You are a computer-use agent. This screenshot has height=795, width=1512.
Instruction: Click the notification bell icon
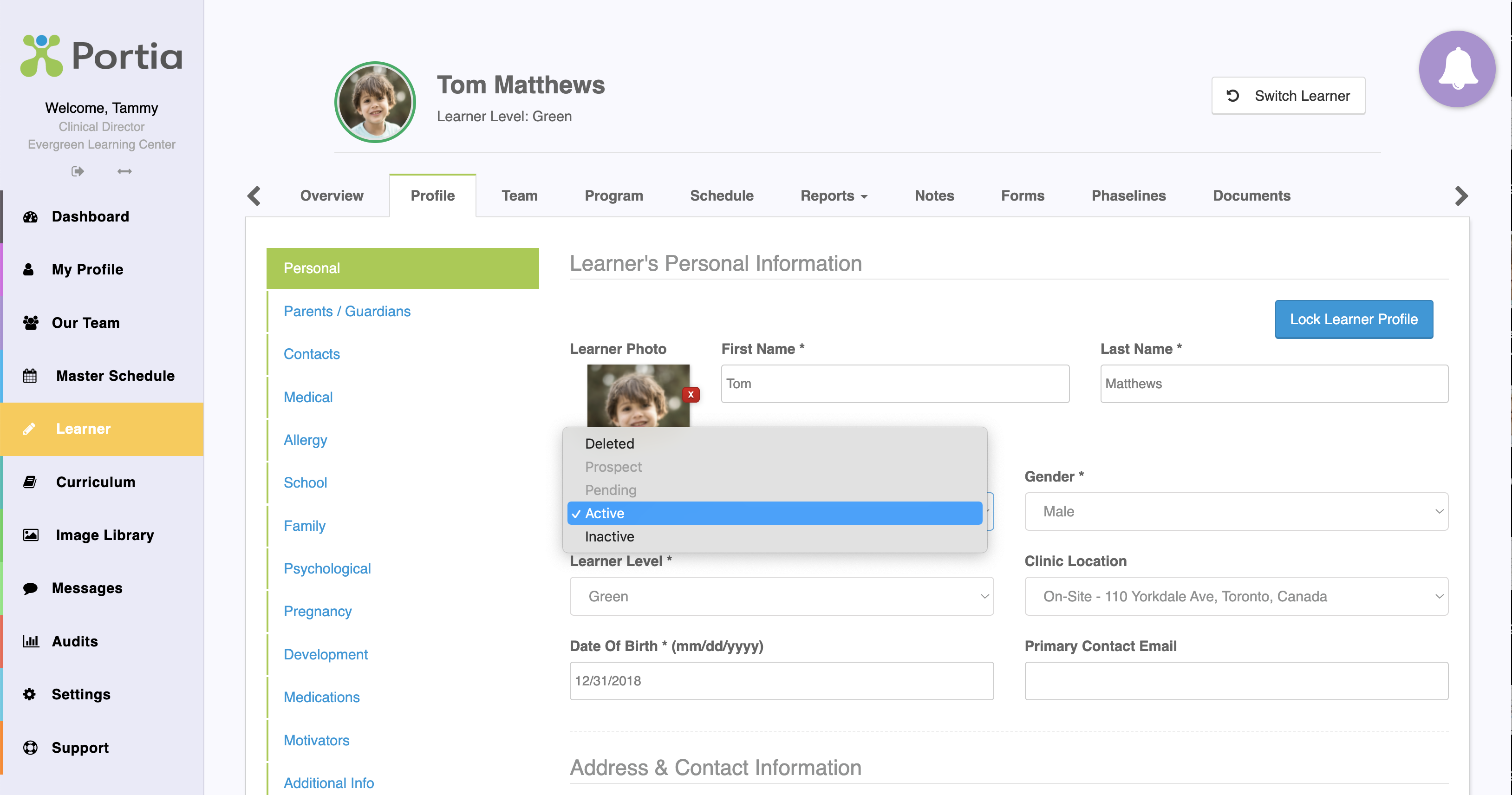tap(1456, 69)
